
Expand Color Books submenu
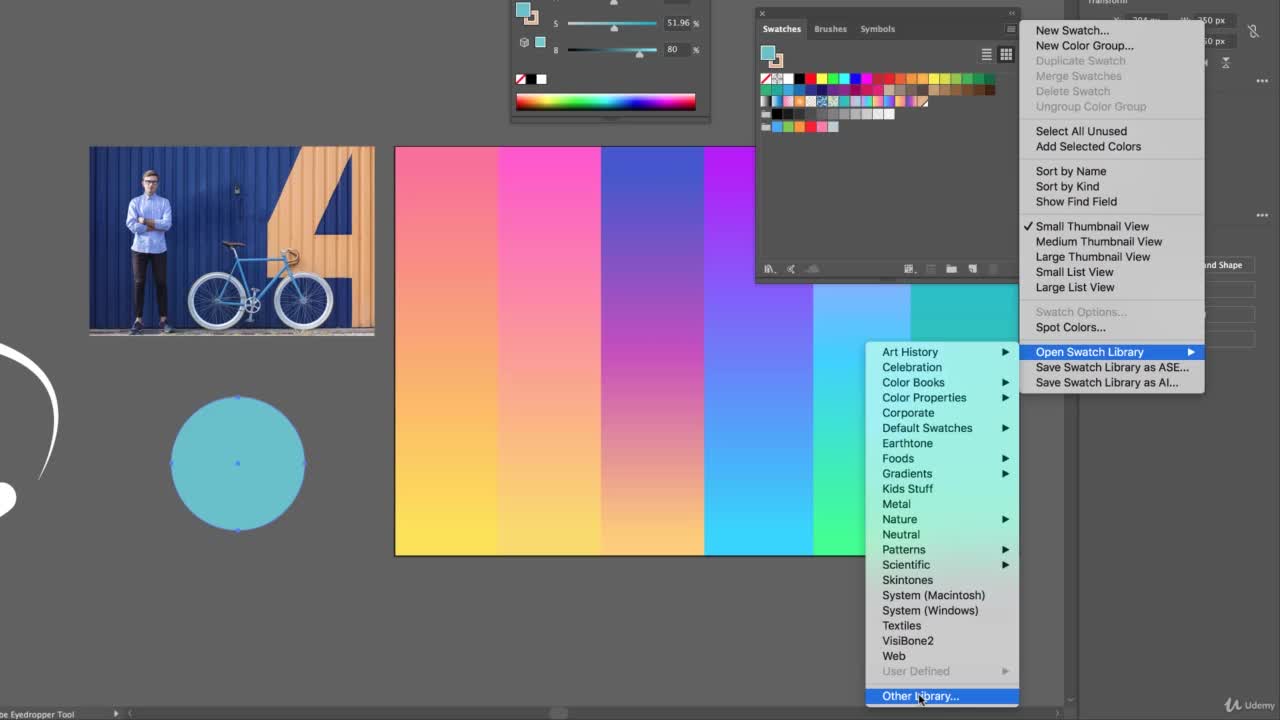(x=942, y=382)
